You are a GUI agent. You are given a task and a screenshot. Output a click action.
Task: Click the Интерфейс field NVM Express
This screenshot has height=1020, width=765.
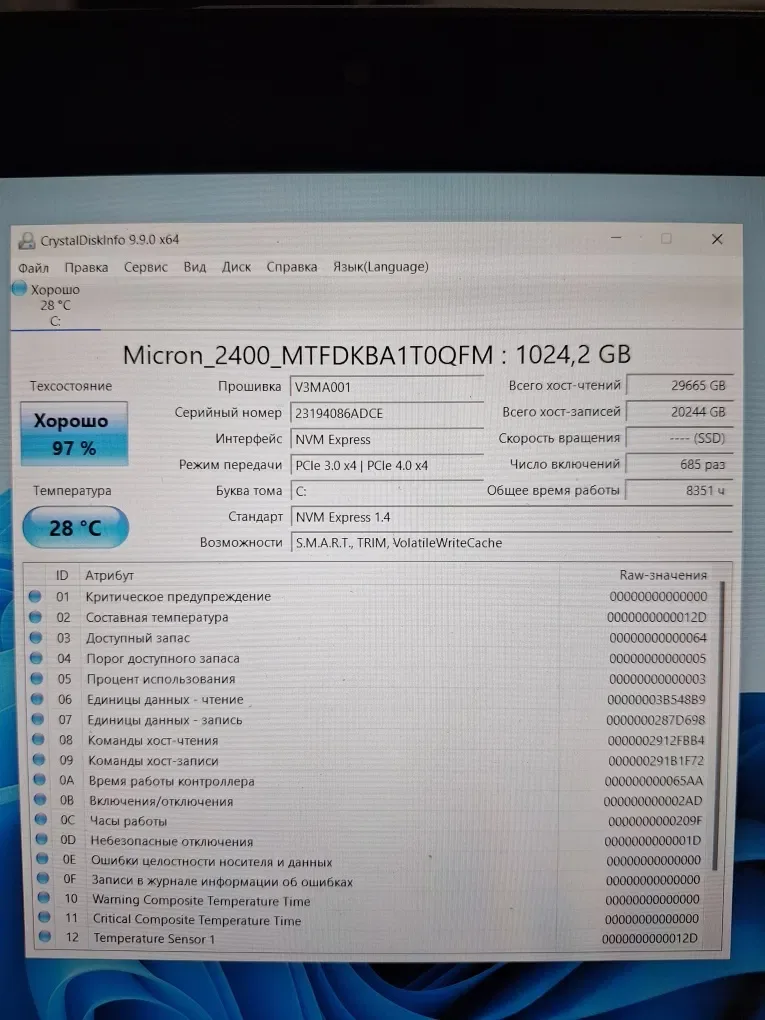(x=386, y=439)
